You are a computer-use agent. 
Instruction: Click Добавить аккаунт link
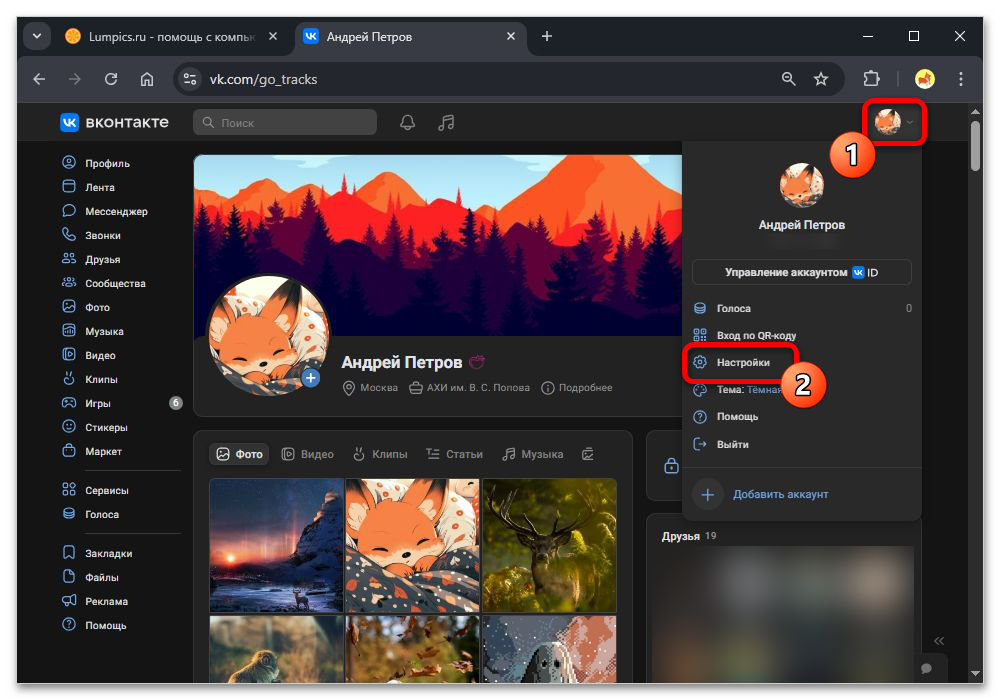pos(781,494)
